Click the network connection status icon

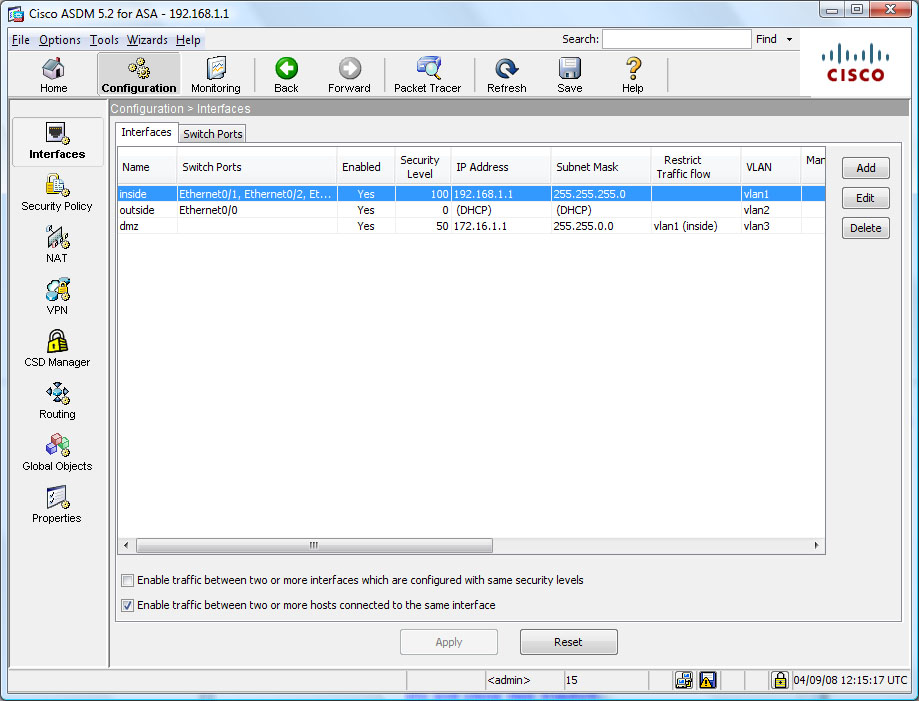tap(684, 680)
